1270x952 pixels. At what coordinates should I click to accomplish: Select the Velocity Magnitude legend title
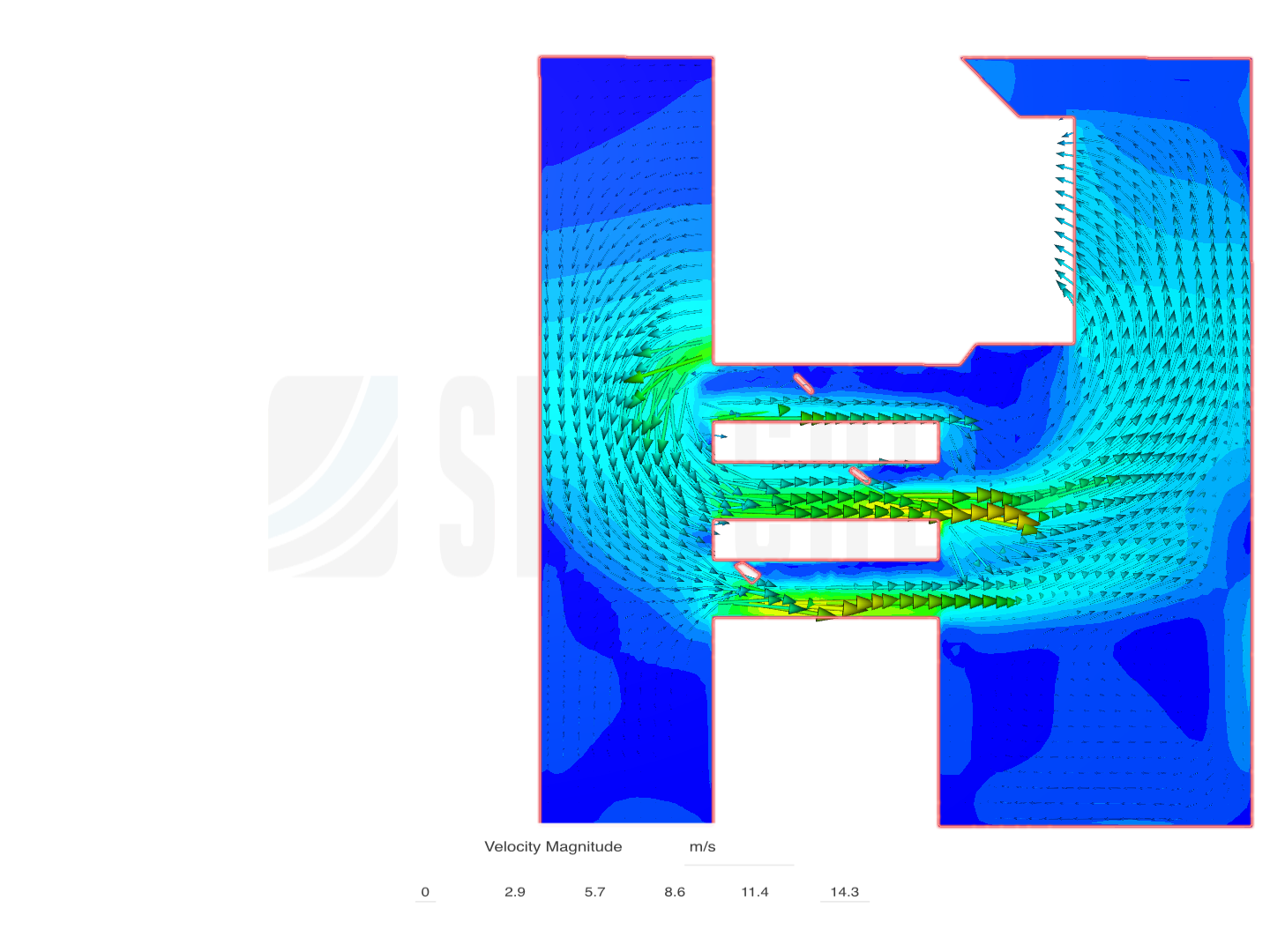click(x=553, y=847)
